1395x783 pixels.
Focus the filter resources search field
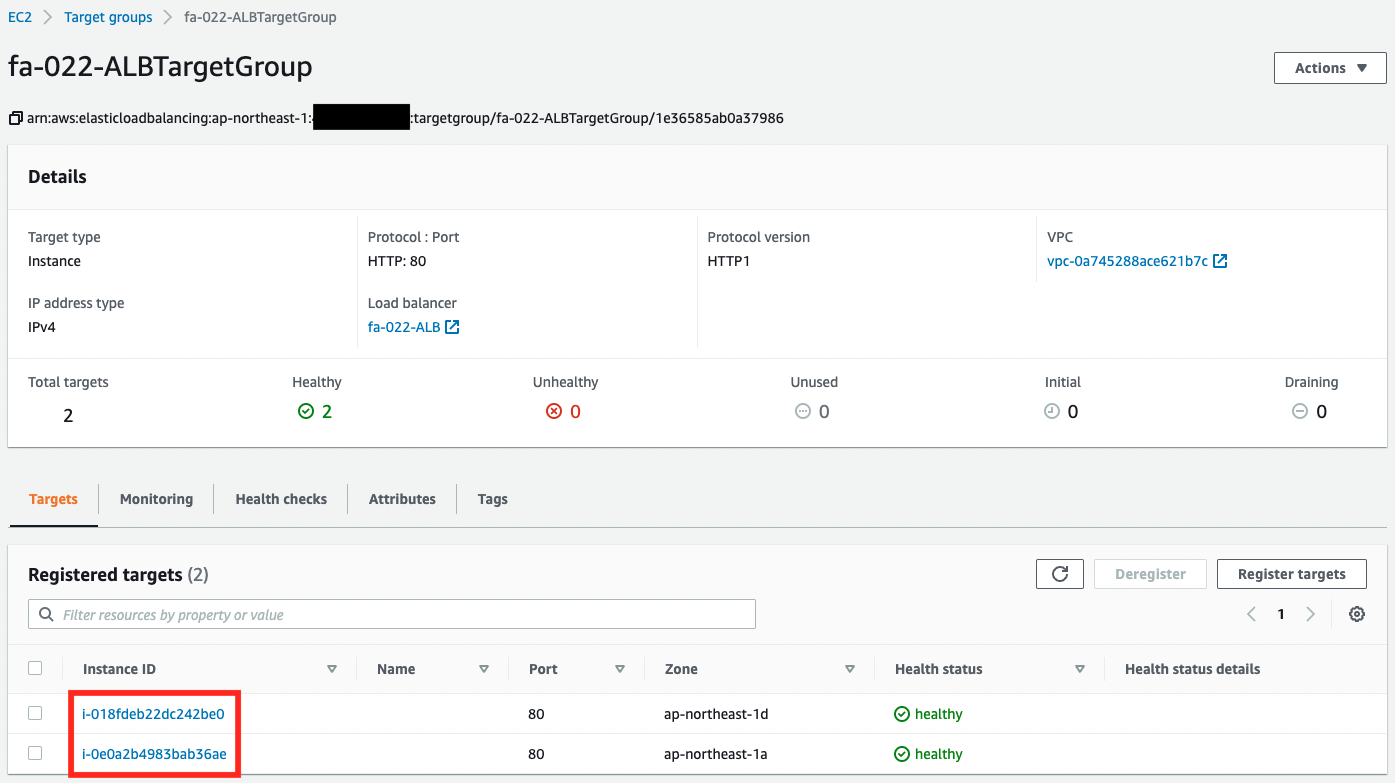[x=400, y=614]
